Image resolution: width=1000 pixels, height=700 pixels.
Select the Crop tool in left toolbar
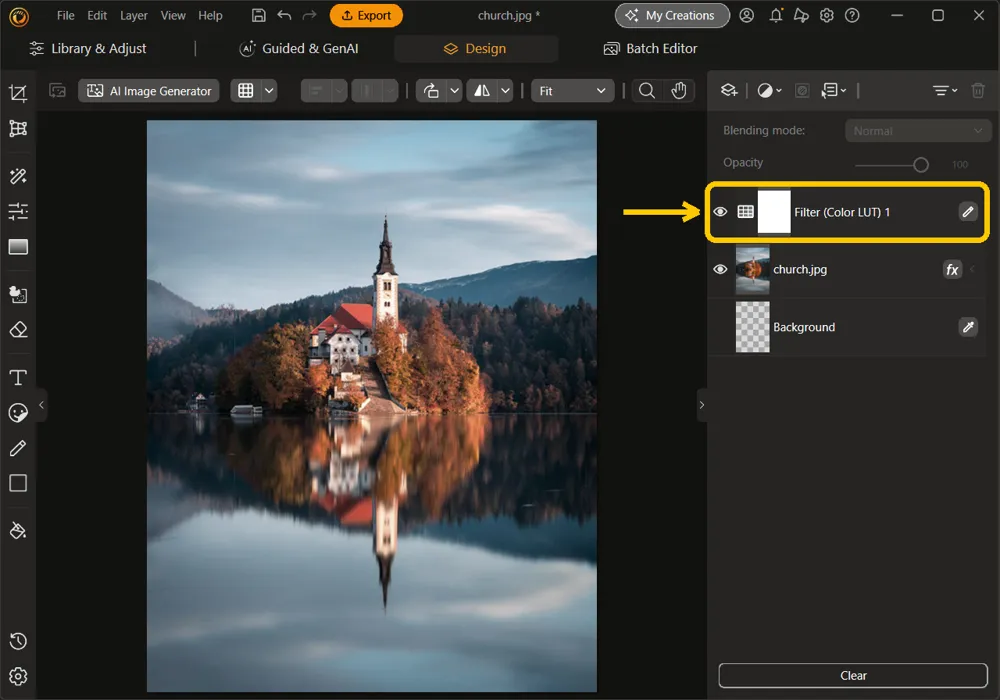coord(18,94)
